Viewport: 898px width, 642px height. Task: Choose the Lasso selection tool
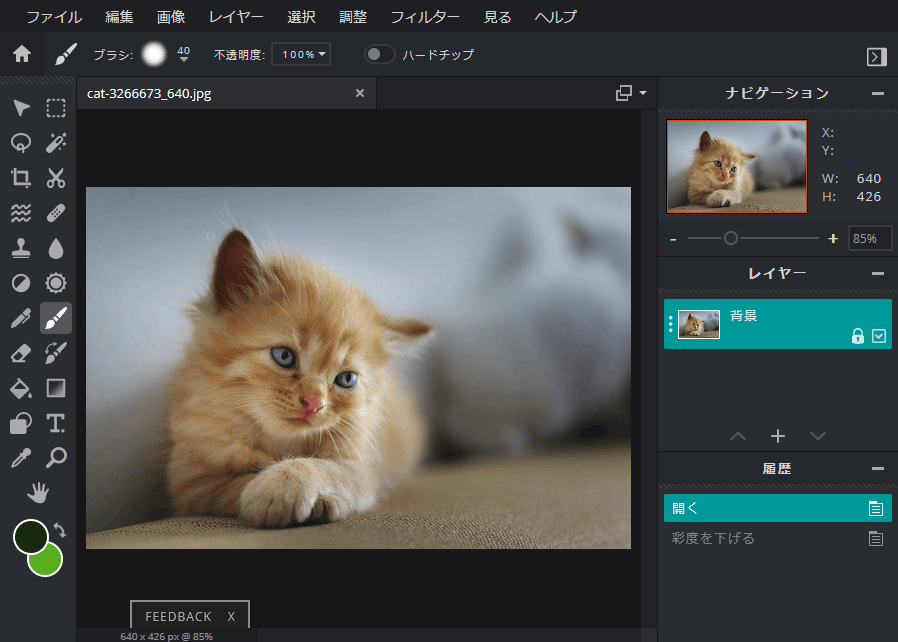point(20,143)
